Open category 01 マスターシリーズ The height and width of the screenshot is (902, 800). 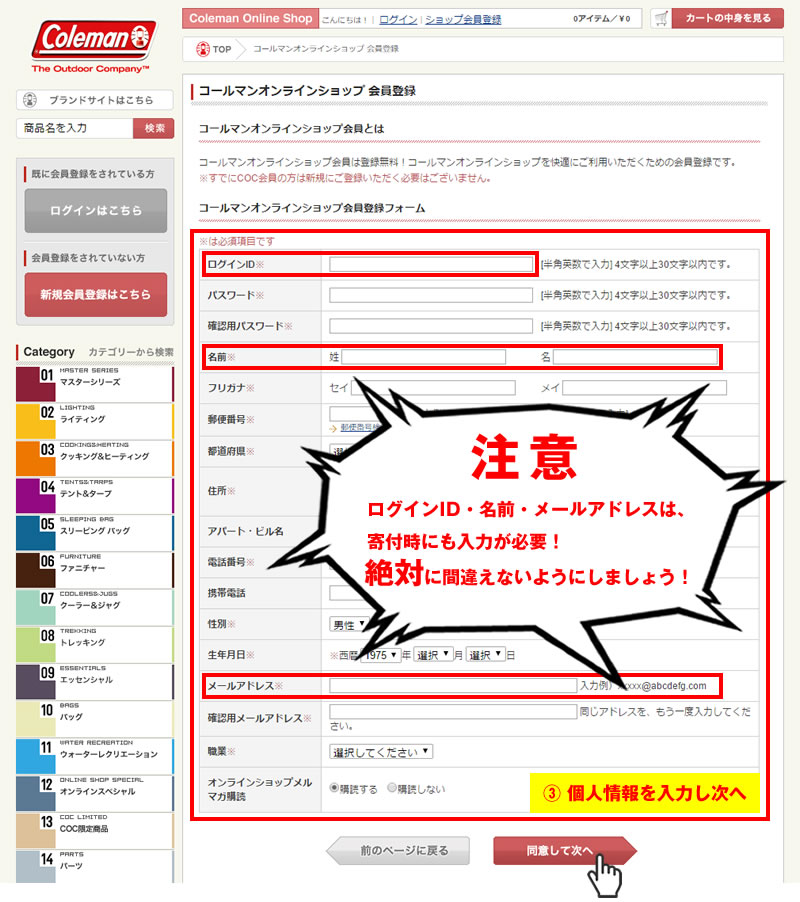(95, 384)
